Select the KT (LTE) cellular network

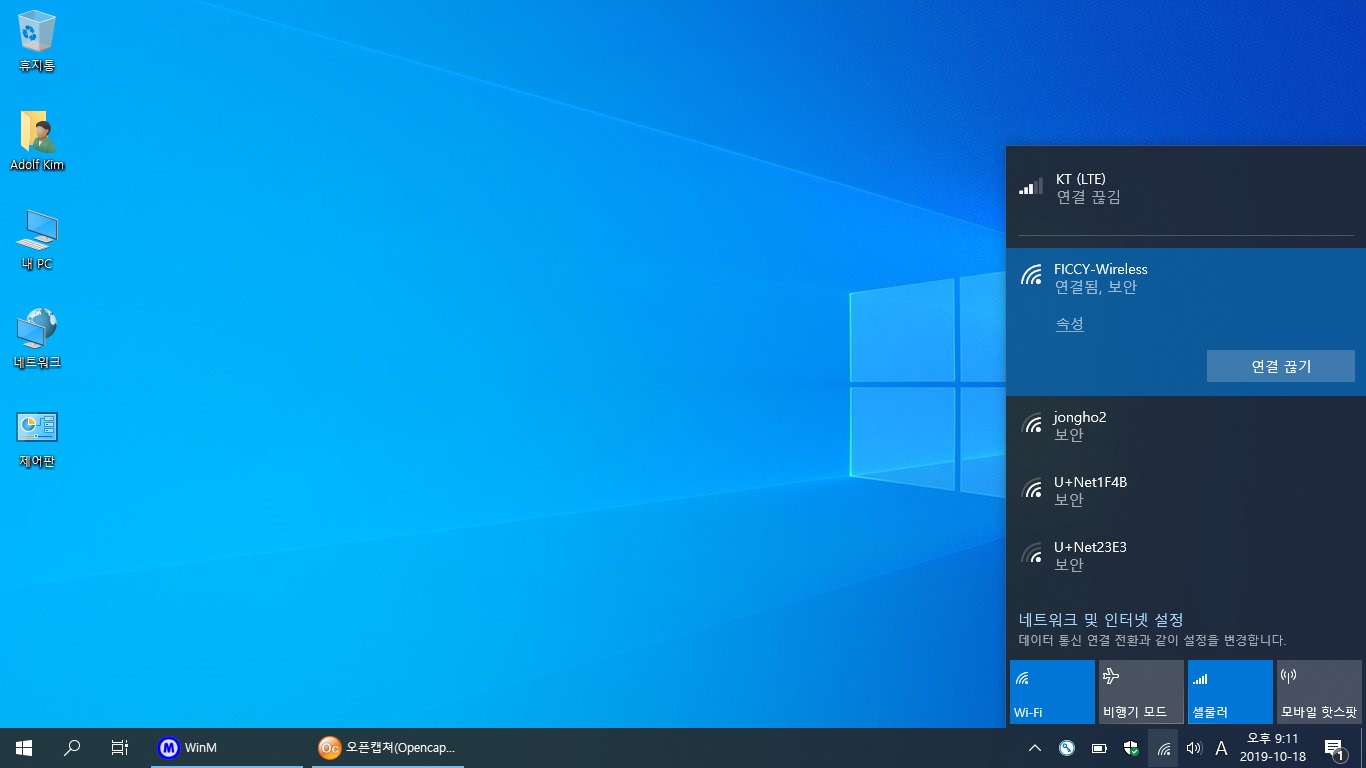1186,188
